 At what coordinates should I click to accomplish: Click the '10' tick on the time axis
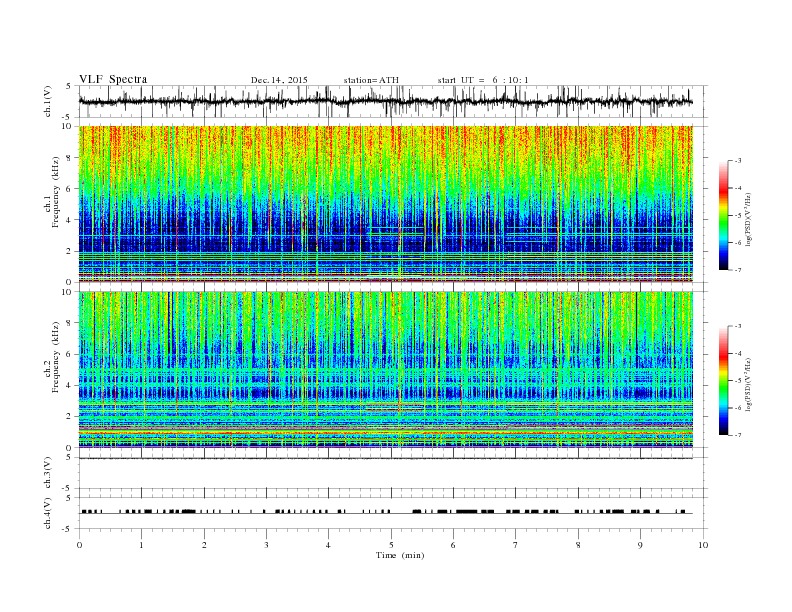coord(703,545)
